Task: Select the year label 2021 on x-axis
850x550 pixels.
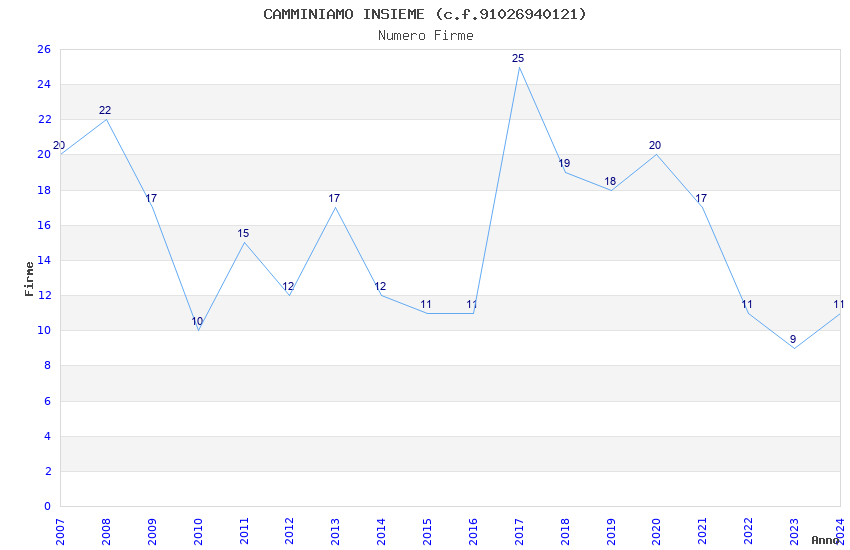Action: pos(703,532)
